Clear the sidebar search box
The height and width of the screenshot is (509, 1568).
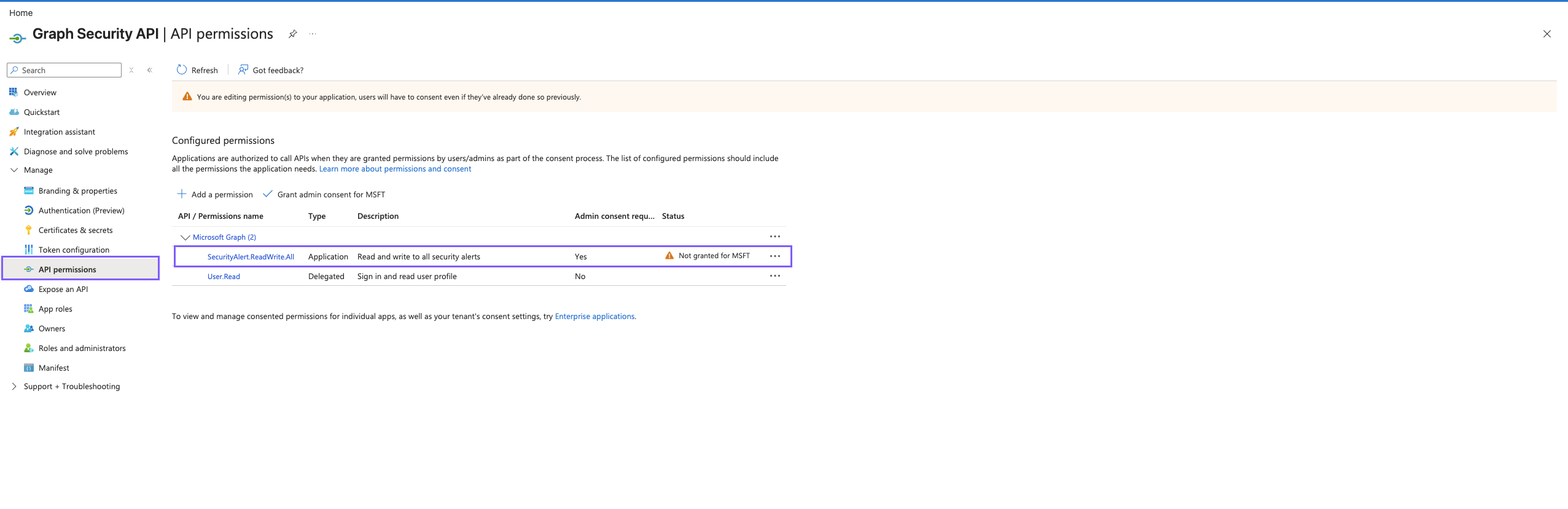coord(131,70)
